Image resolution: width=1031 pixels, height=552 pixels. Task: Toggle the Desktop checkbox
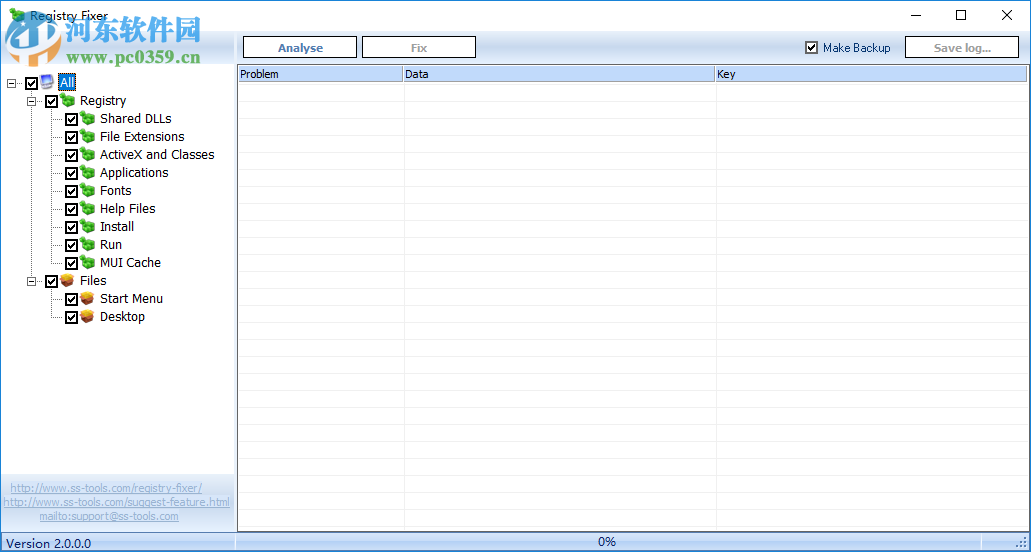[72, 317]
